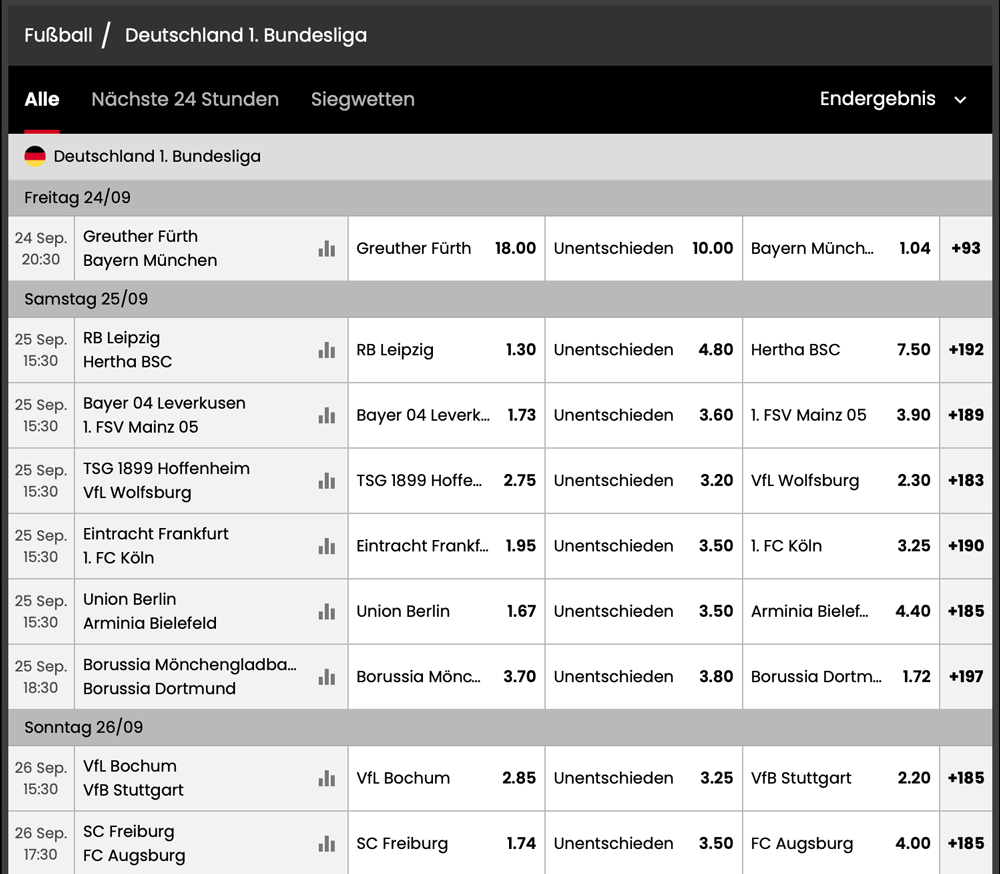Open stats icon for Union Berlin match
This screenshot has height=874, width=1000.
click(x=326, y=611)
